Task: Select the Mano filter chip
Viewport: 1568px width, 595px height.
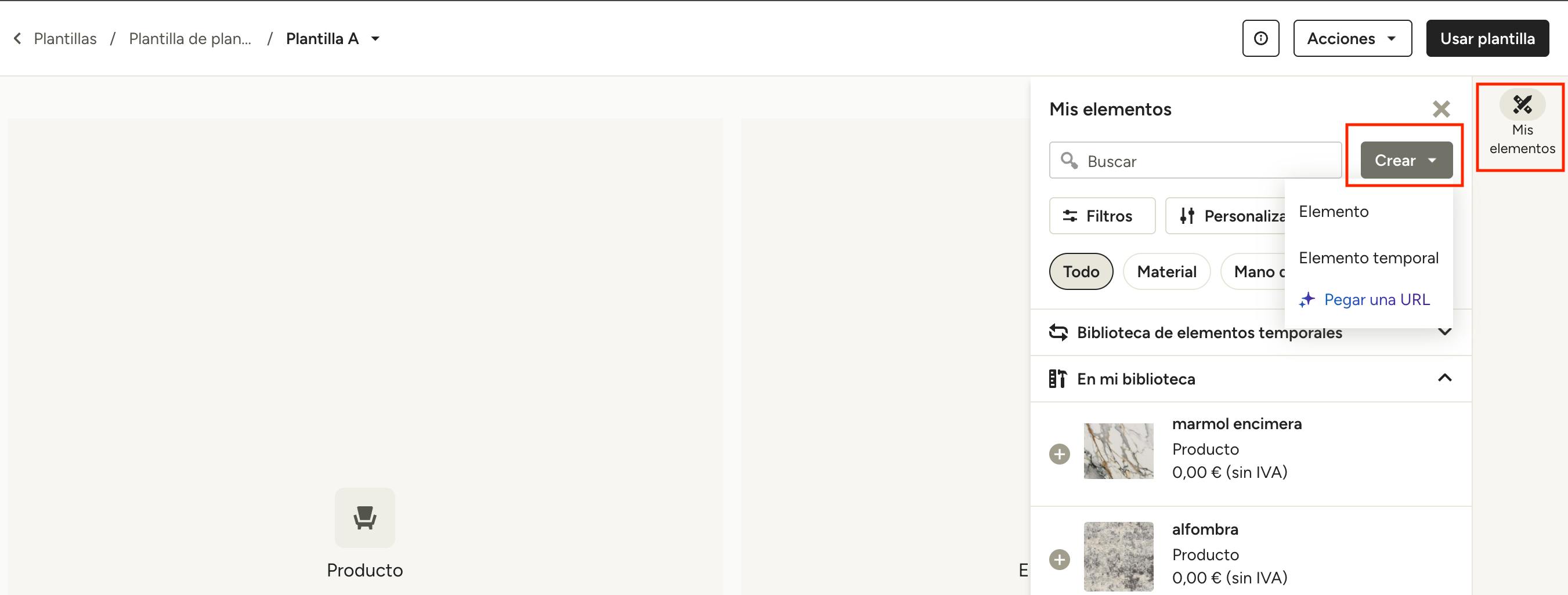Action: coord(1253,271)
